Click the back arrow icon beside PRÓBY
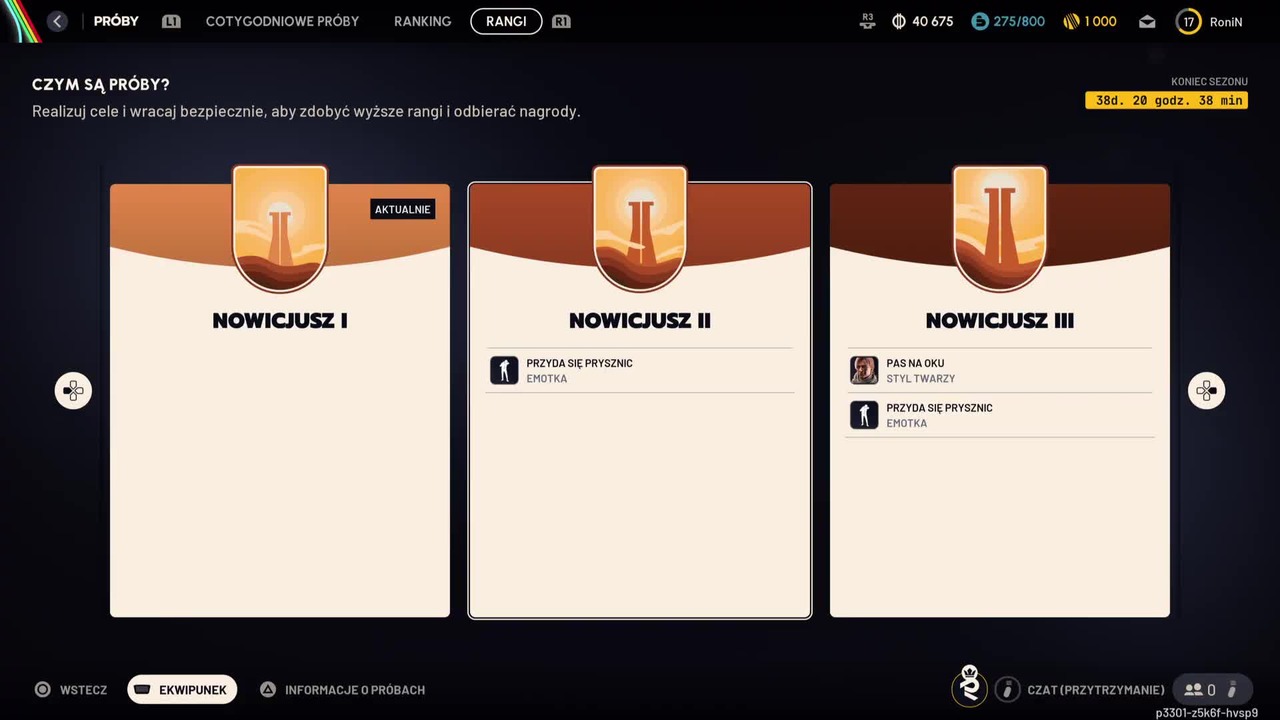Screen dimensions: 1280x720 57,21
